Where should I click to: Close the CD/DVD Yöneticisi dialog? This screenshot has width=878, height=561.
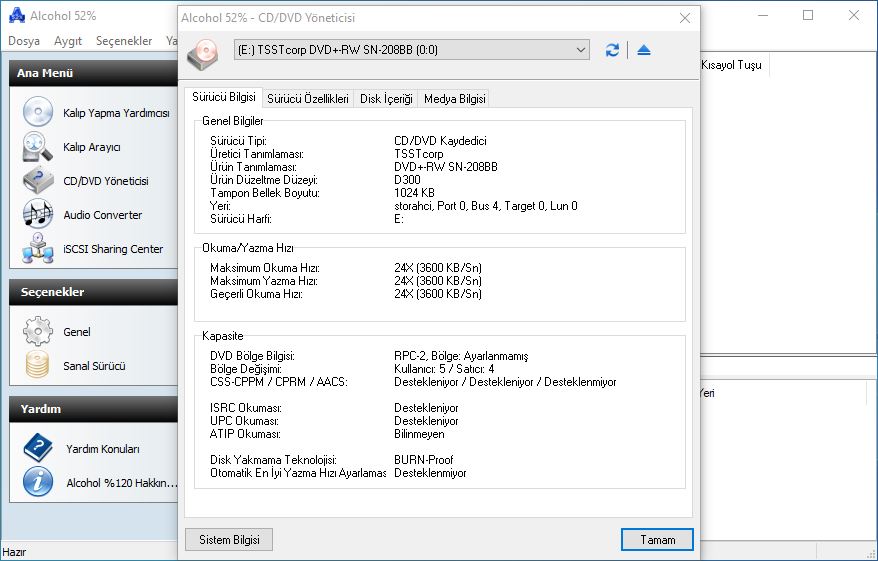685,18
